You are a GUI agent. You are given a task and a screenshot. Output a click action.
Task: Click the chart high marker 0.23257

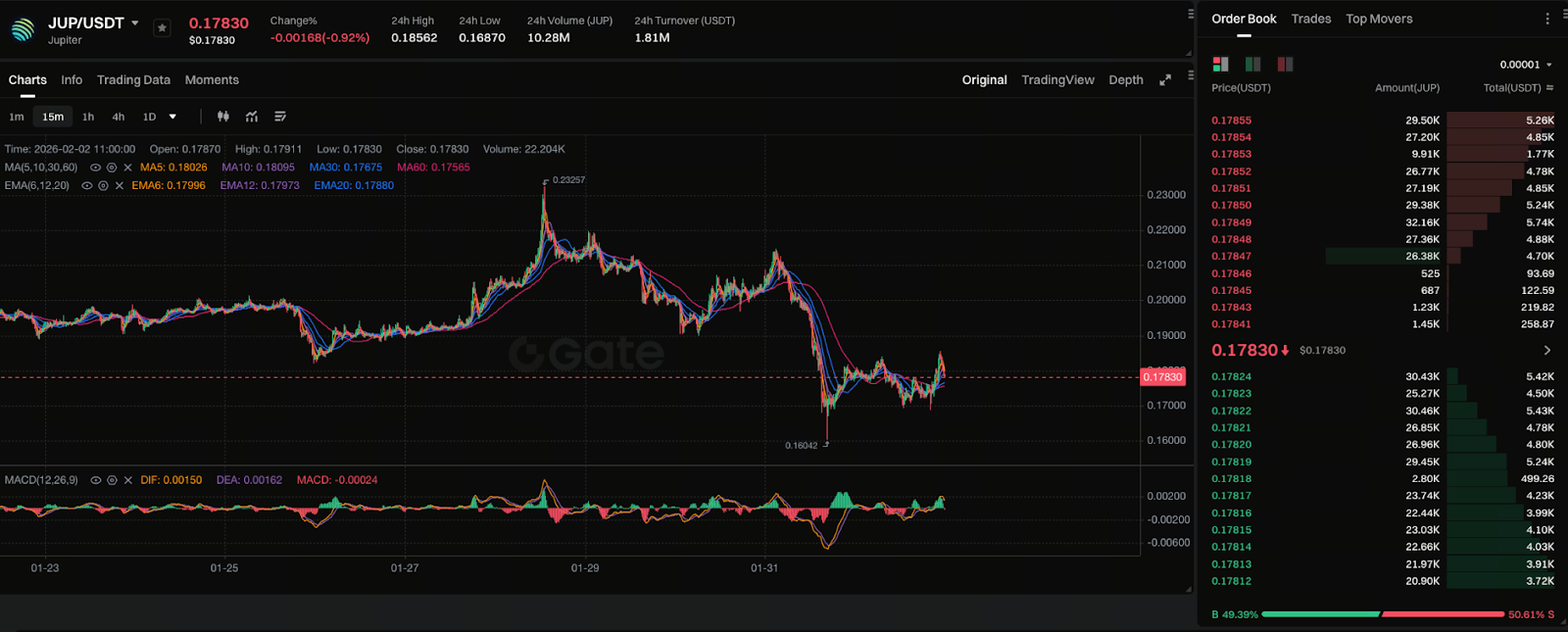pyautogui.click(x=568, y=180)
